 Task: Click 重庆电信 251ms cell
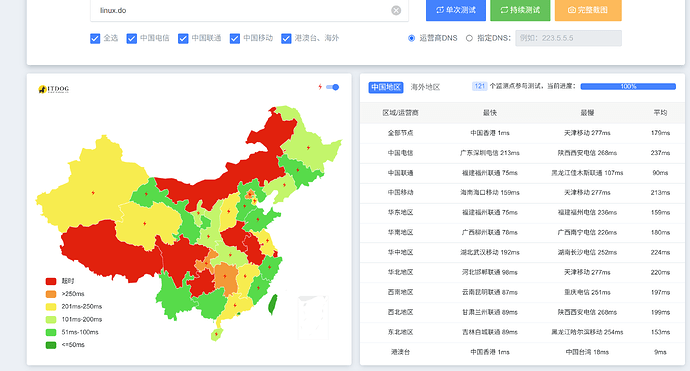click(x=587, y=292)
